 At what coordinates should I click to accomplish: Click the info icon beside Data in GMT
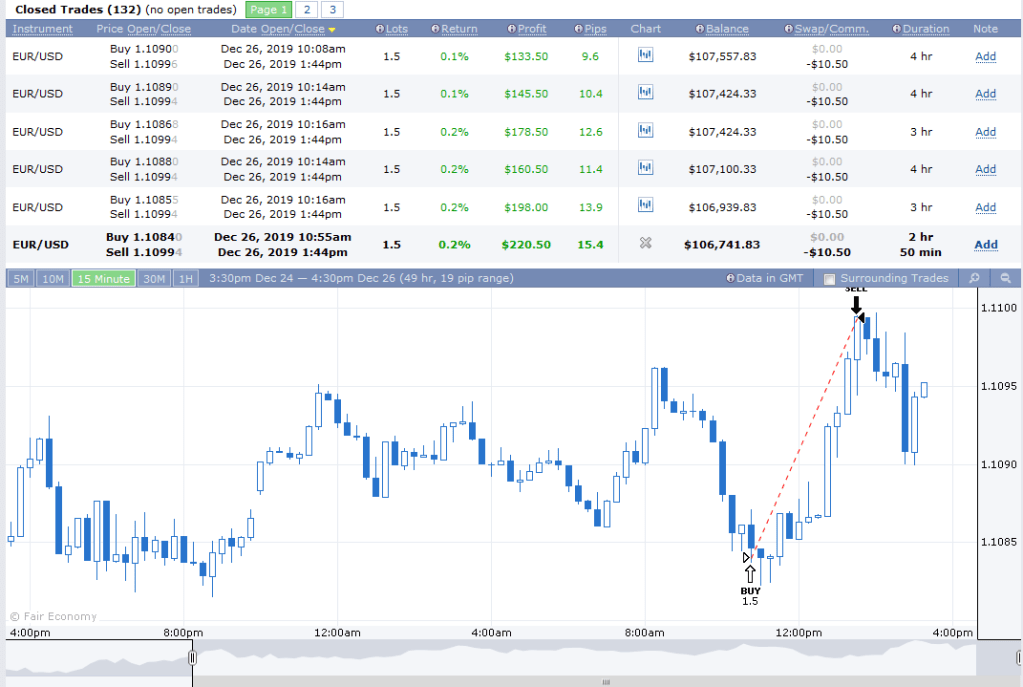(731, 279)
